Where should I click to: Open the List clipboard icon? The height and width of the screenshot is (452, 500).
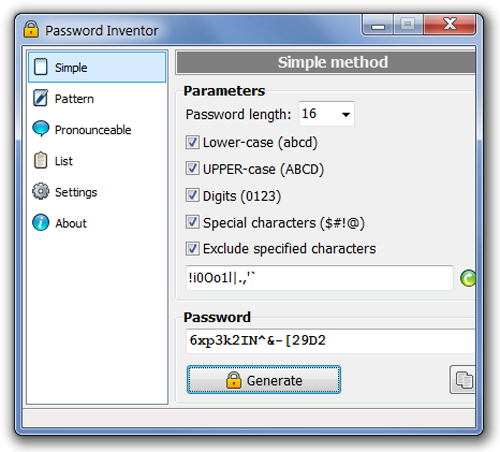point(41,160)
